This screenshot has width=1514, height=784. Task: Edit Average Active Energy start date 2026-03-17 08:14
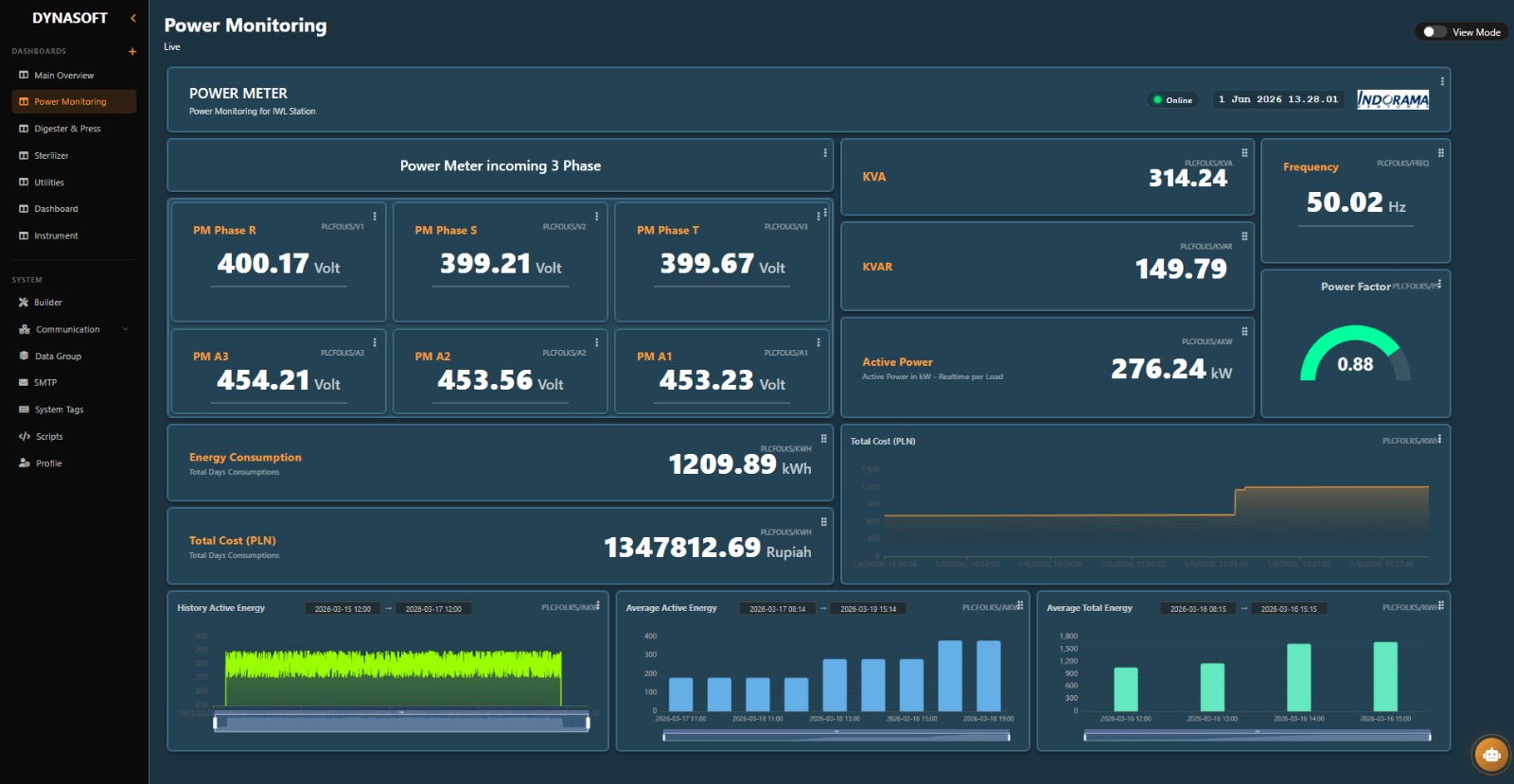point(778,609)
